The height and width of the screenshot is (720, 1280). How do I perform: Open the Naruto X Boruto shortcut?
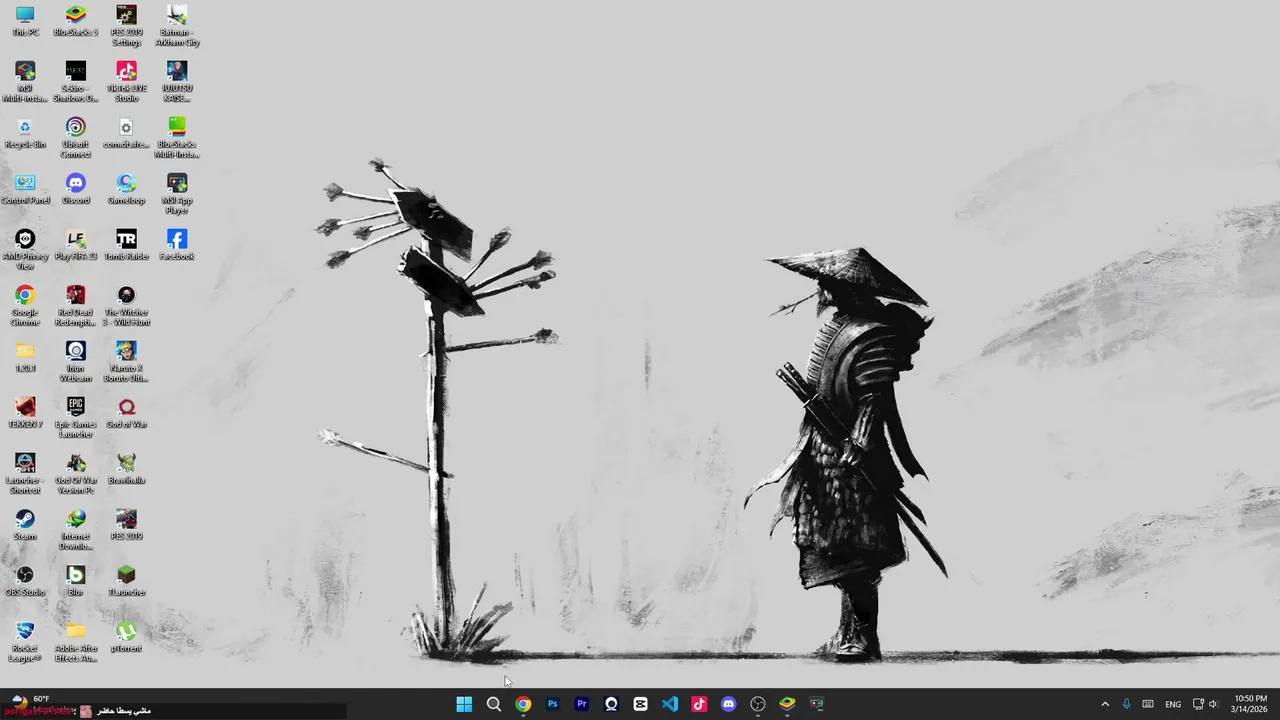pyautogui.click(x=126, y=362)
